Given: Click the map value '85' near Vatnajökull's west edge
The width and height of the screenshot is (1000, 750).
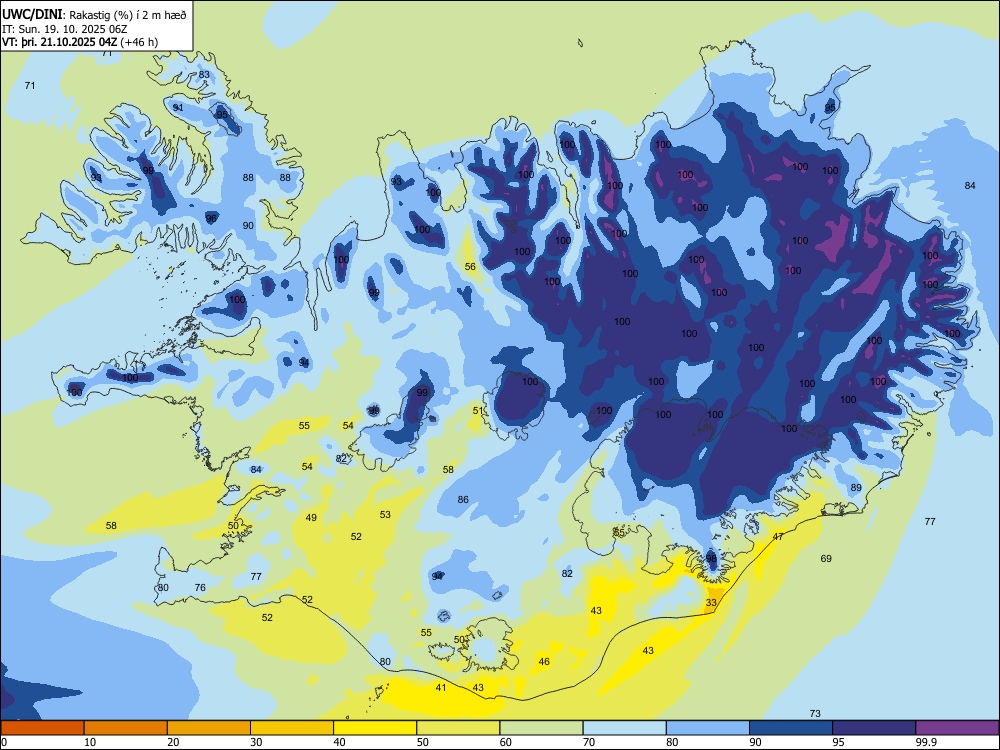Looking at the screenshot, I should (x=619, y=532).
